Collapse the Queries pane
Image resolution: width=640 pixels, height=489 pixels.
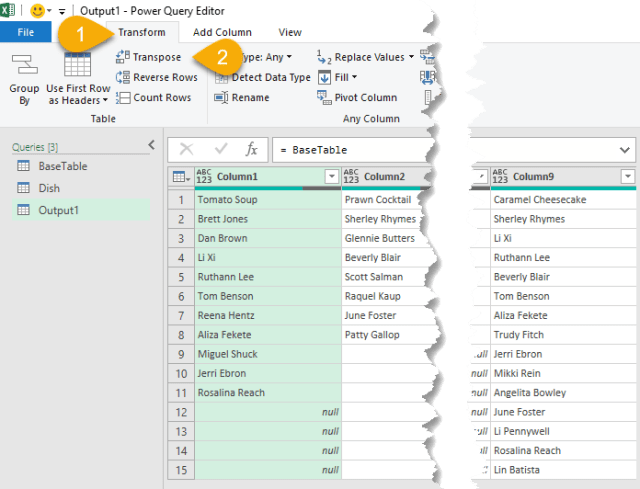[152, 144]
